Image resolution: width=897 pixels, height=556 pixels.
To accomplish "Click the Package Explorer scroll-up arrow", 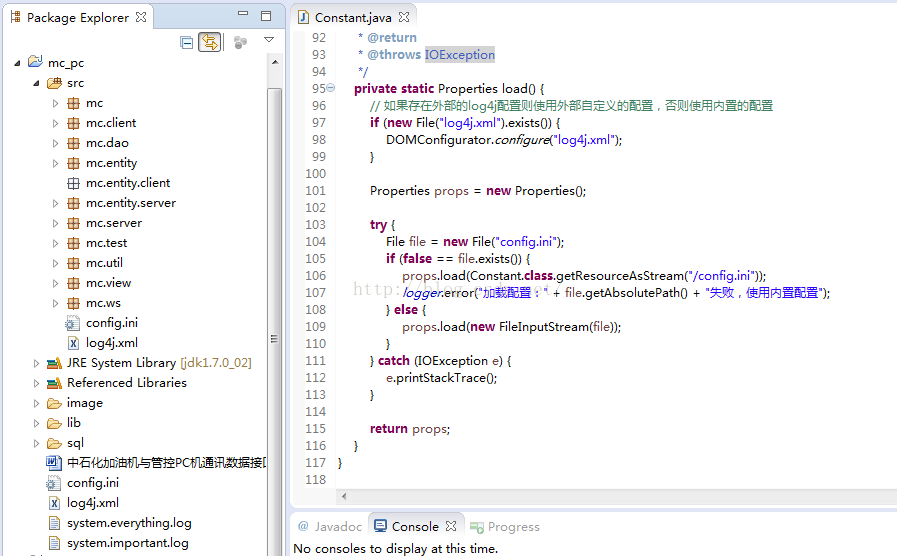I will click(x=275, y=62).
